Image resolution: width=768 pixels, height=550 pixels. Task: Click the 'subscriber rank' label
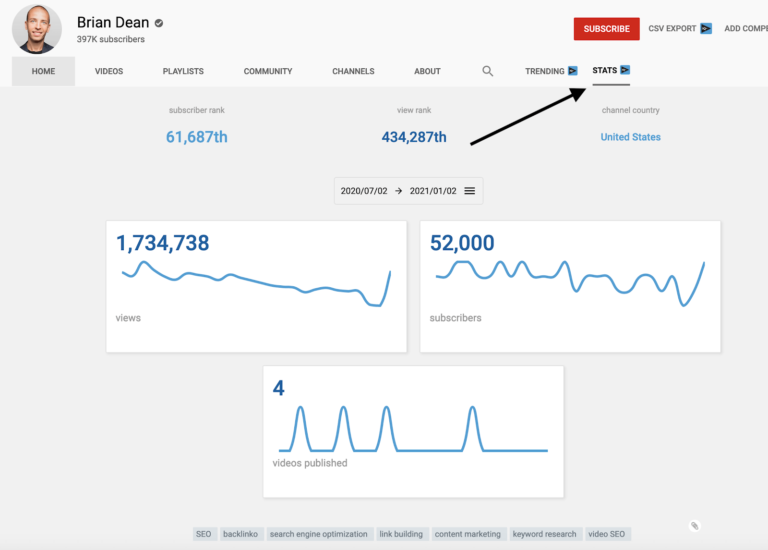click(197, 110)
